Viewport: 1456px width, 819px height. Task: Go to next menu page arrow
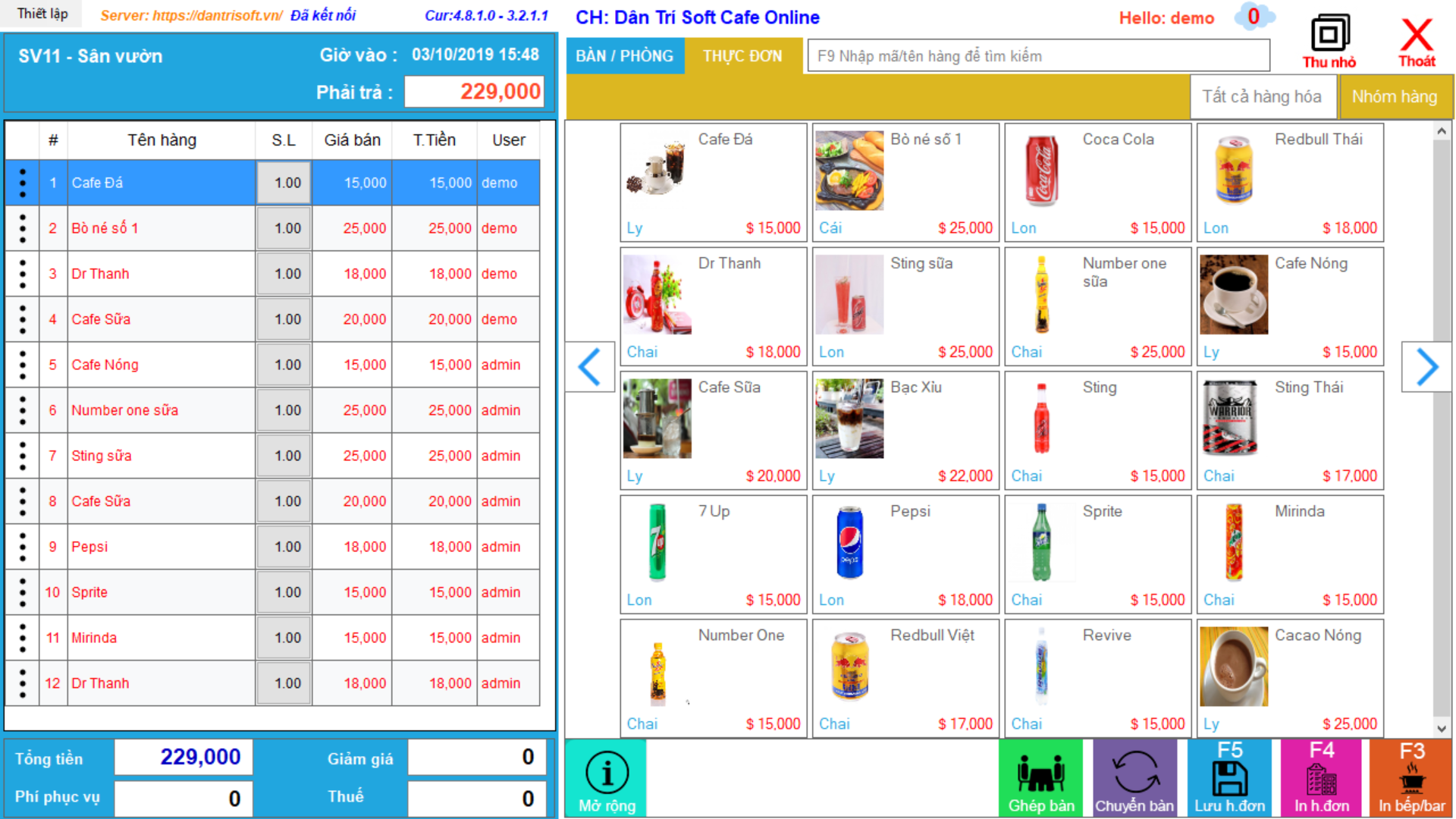coord(1426,367)
